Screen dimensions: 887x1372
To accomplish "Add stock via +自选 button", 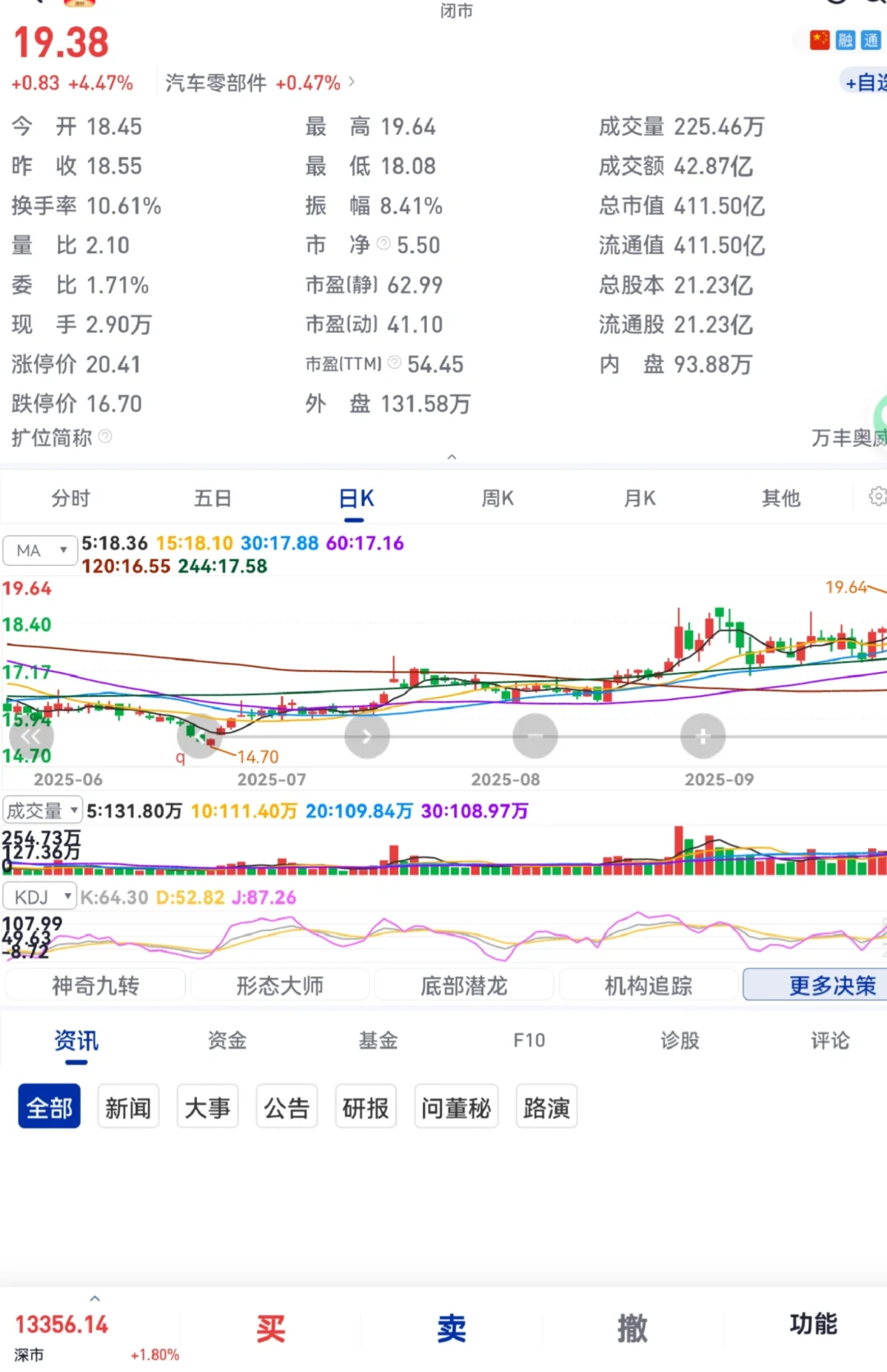I will click(x=865, y=81).
